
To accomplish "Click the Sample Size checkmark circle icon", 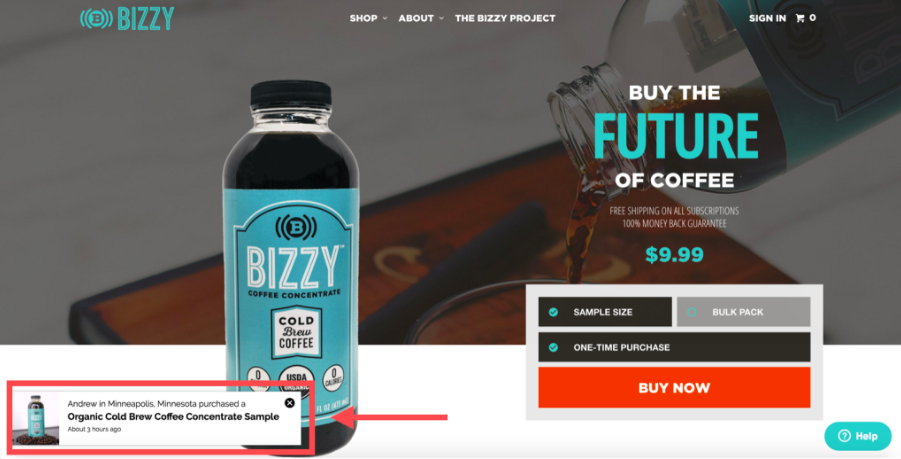I will point(553,312).
